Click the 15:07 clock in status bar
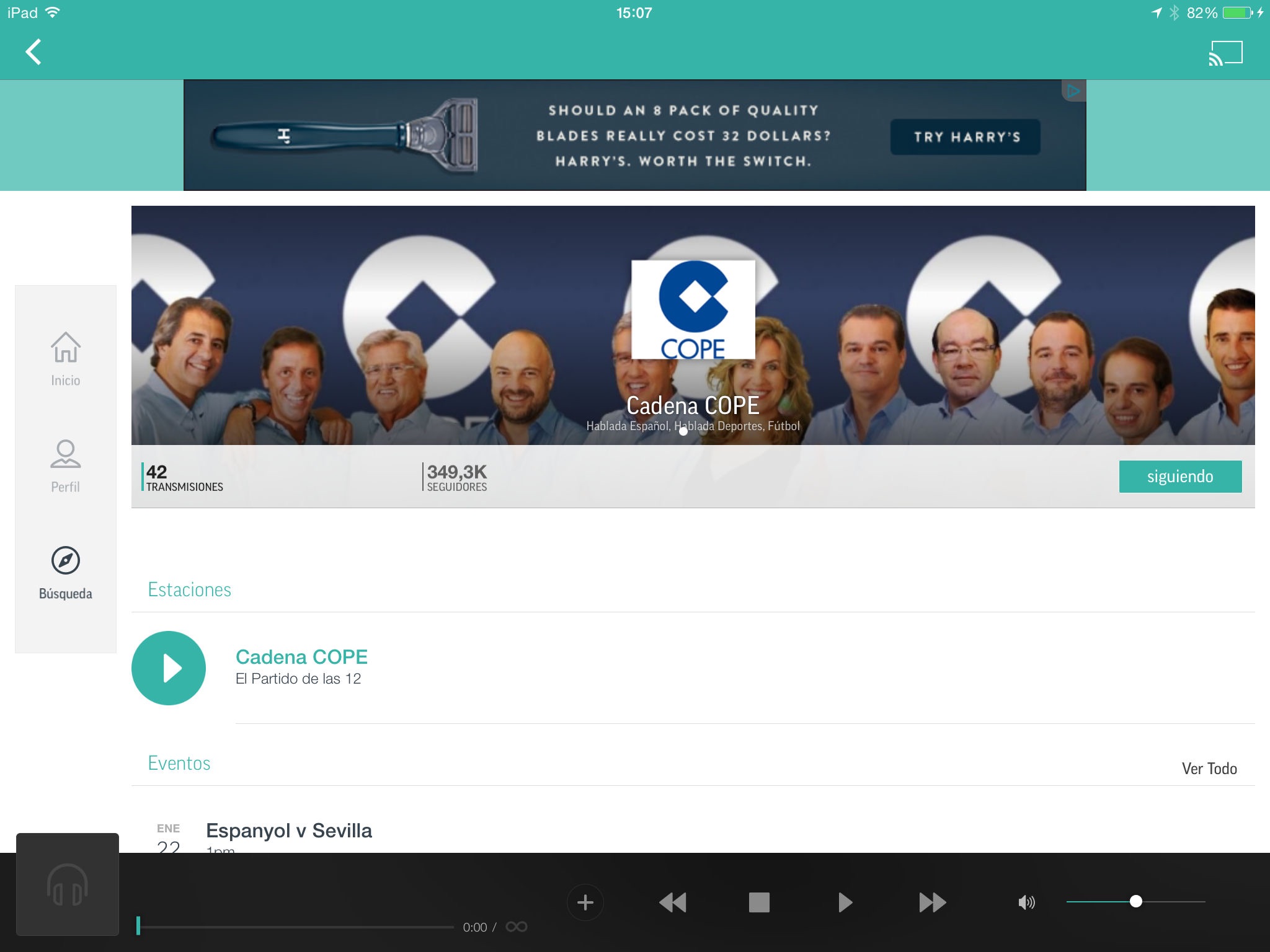Viewport: 1270px width, 952px height. tap(634, 13)
